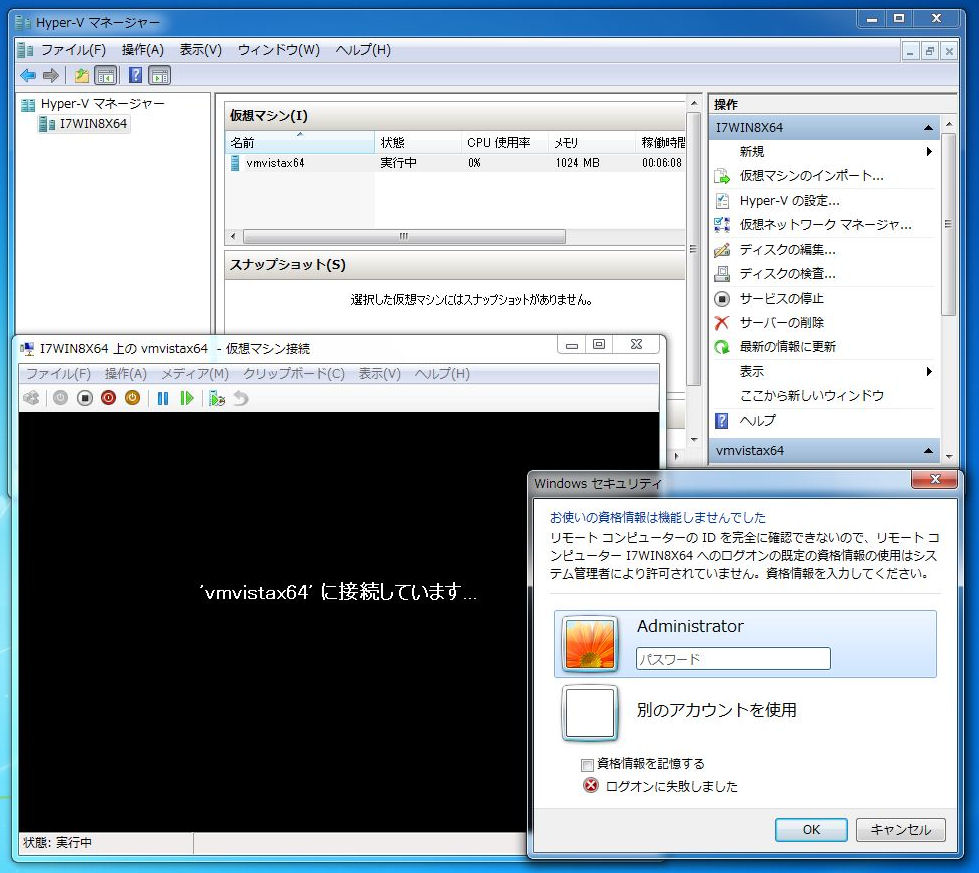The image size is (979, 873).
Task: Open メディア(M) menu in VM connection window
Action: pos(195,373)
